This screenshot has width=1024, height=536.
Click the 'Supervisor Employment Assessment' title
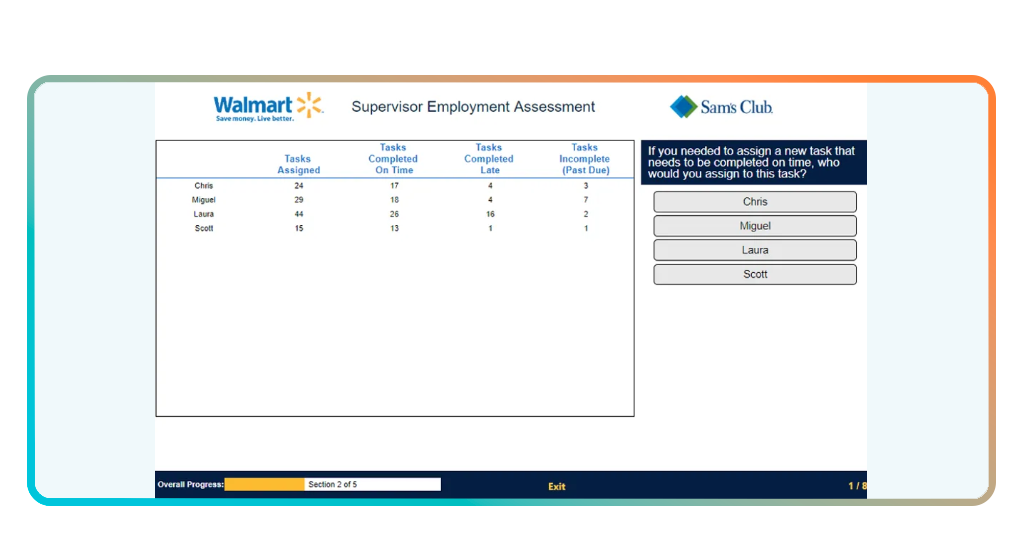[x=473, y=107]
